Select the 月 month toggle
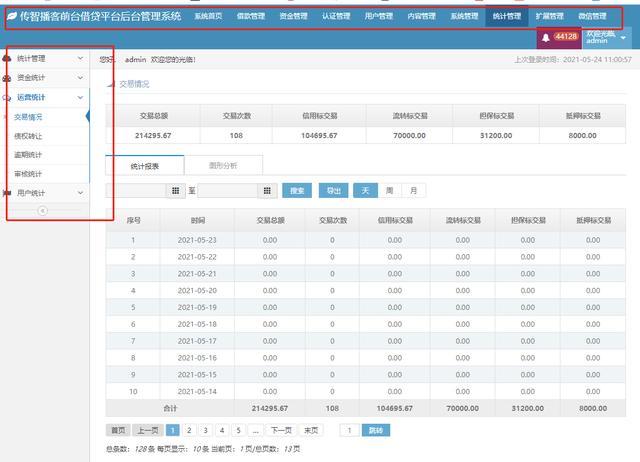This screenshot has height=462, width=640. (x=413, y=191)
